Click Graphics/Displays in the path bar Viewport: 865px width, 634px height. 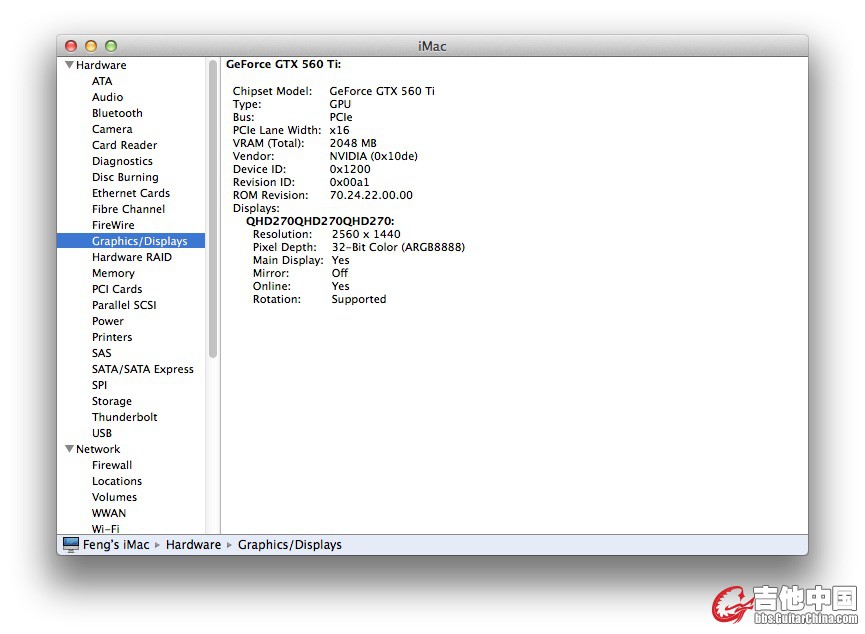coord(289,545)
